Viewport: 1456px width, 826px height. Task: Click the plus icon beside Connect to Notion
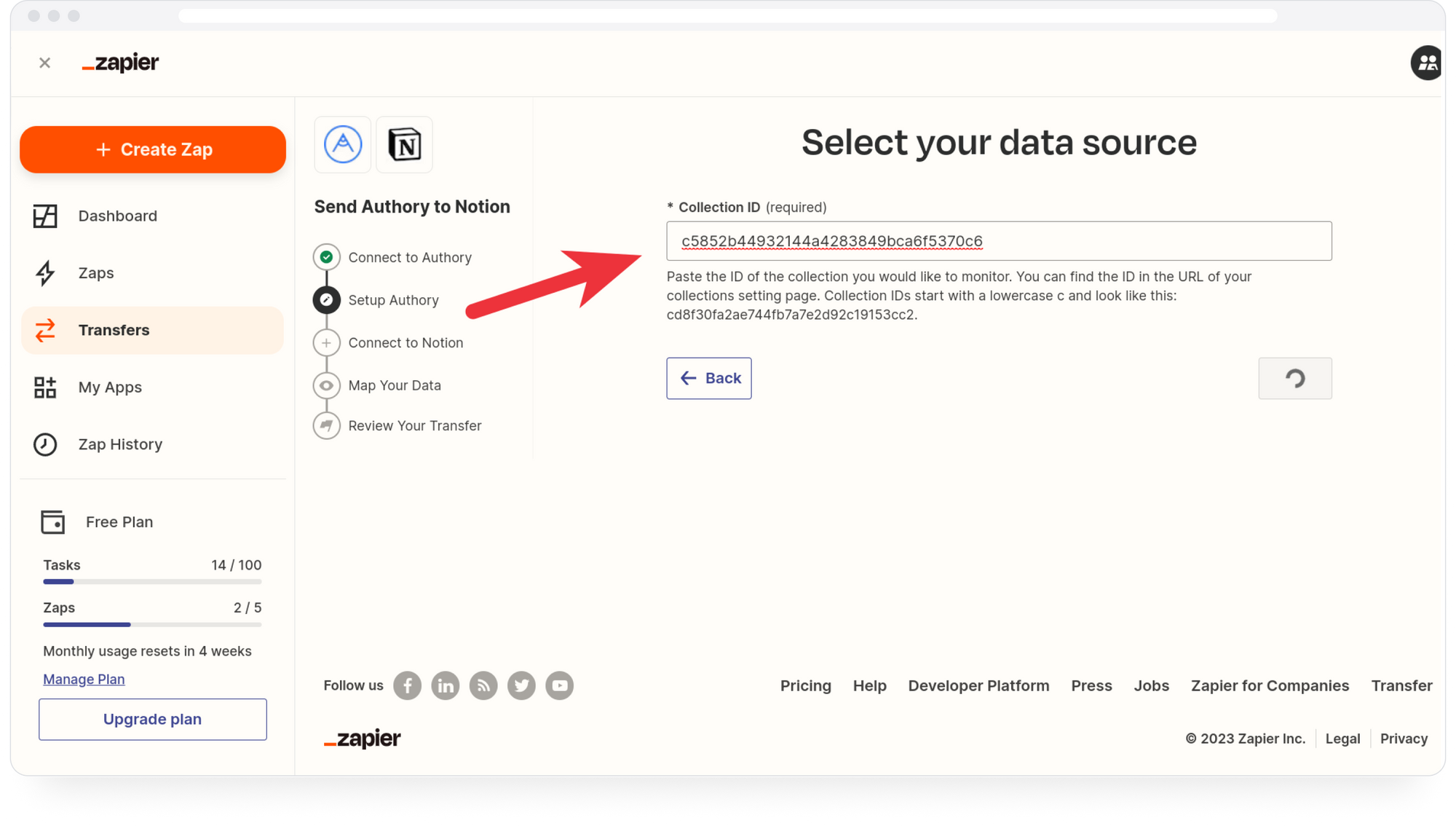(x=327, y=342)
